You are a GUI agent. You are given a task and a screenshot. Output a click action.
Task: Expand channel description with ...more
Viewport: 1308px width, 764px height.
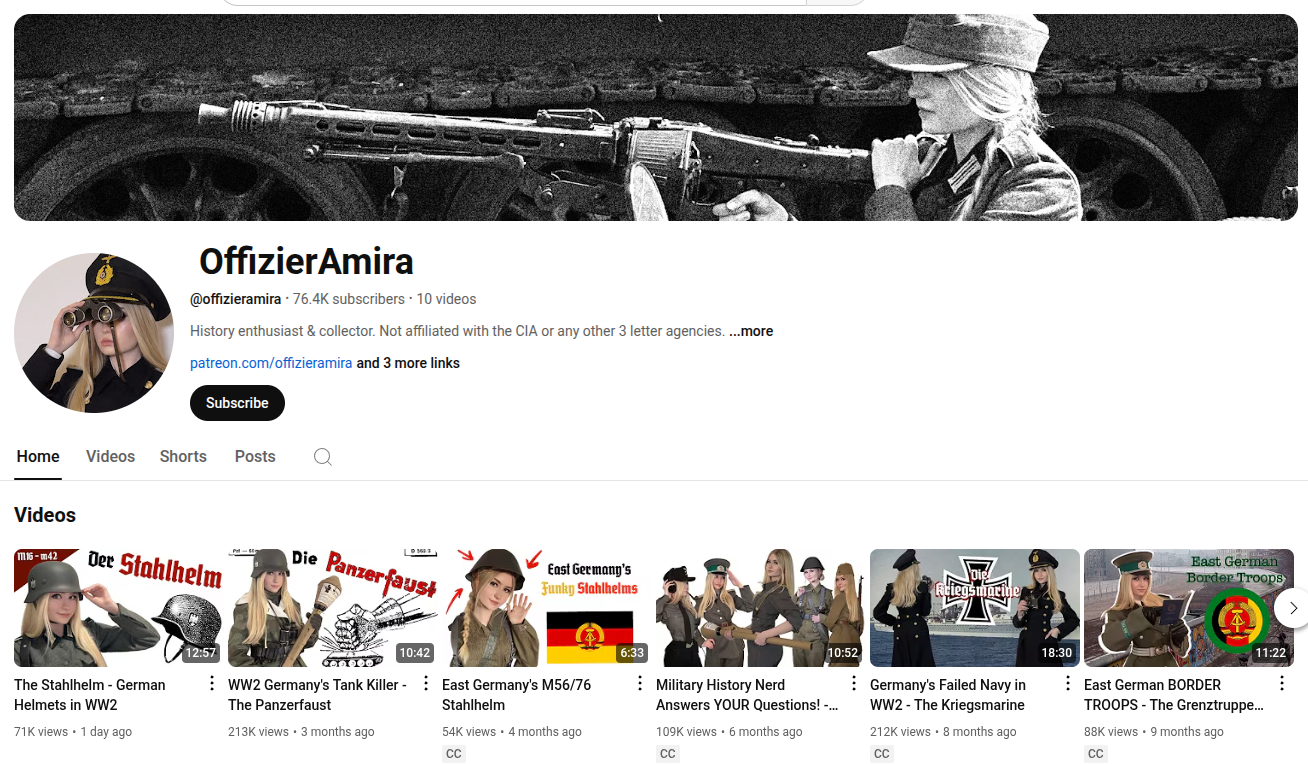[750, 331]
